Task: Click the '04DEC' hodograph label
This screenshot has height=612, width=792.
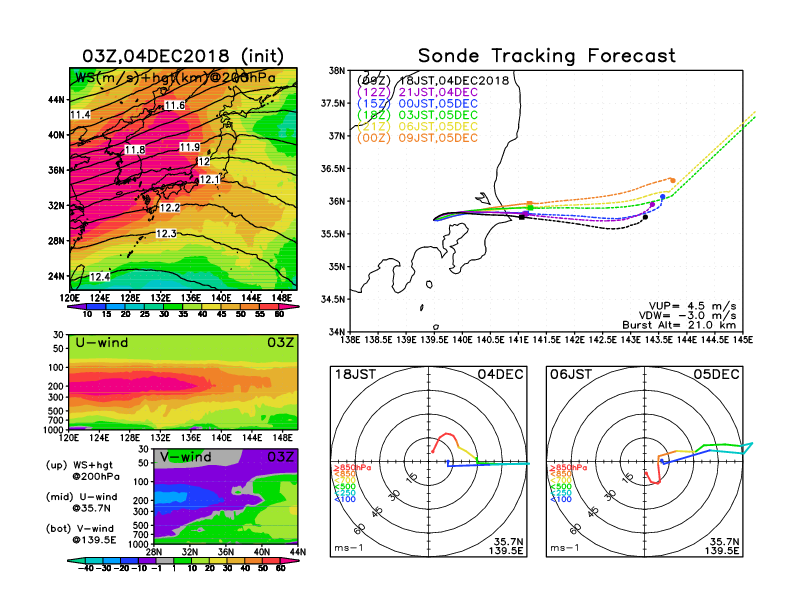Action: point(500,374)
